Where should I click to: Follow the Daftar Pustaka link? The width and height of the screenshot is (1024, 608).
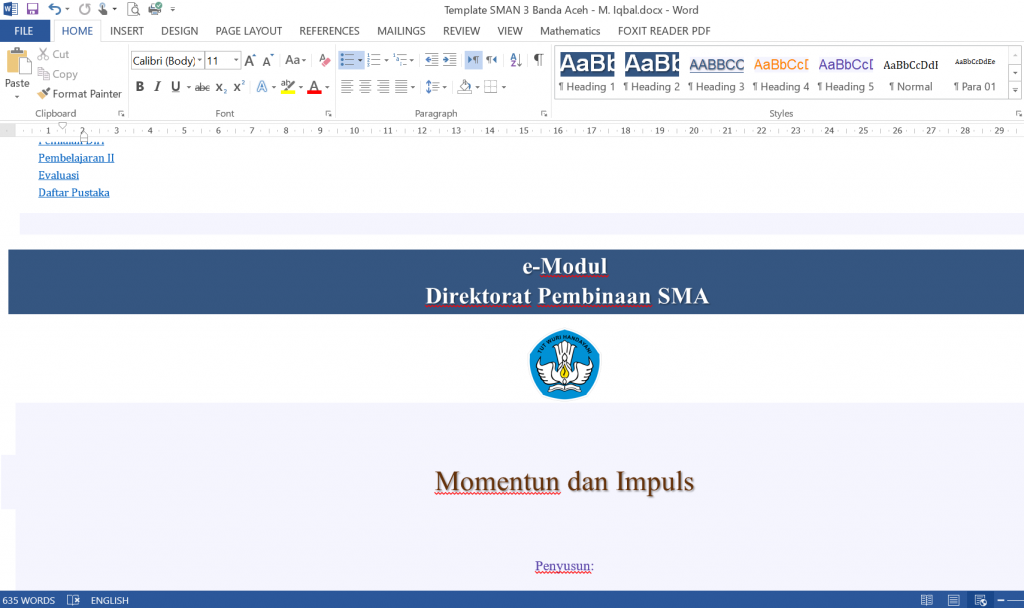pyautogui.click(x=74, y=193)
